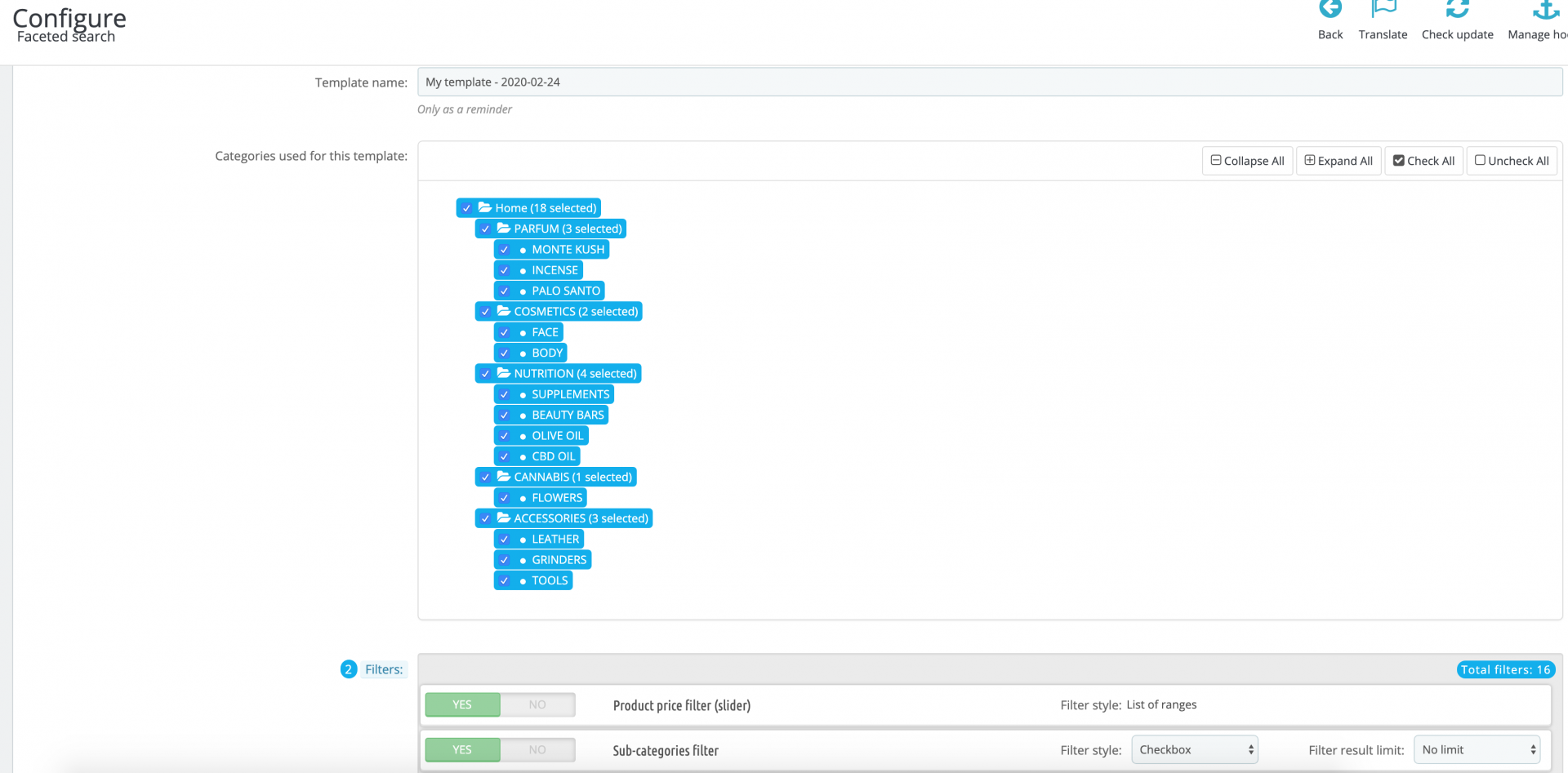The width and height of the screenshot is (1568, 773).
Task: Click the Total filters: 16 badge
Action: pyautogui.click(x=1506, y=669)
